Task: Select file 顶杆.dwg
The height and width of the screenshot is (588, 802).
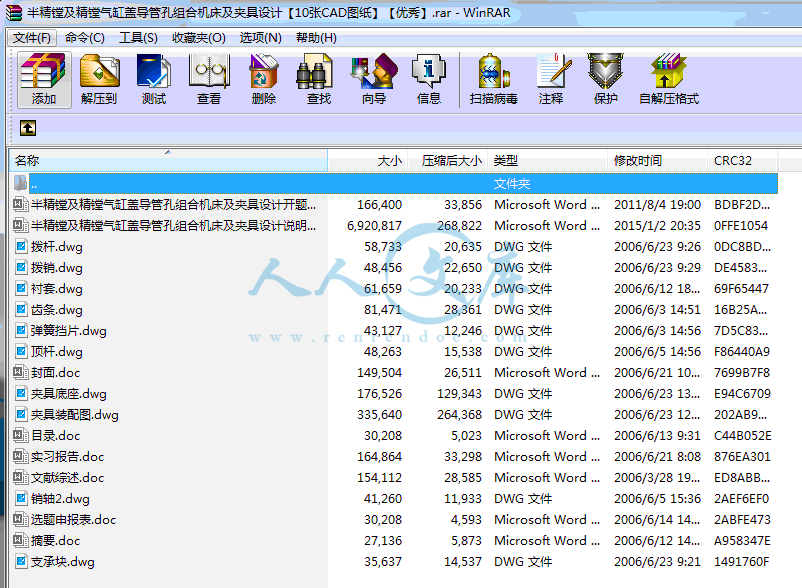Action: 56,351
